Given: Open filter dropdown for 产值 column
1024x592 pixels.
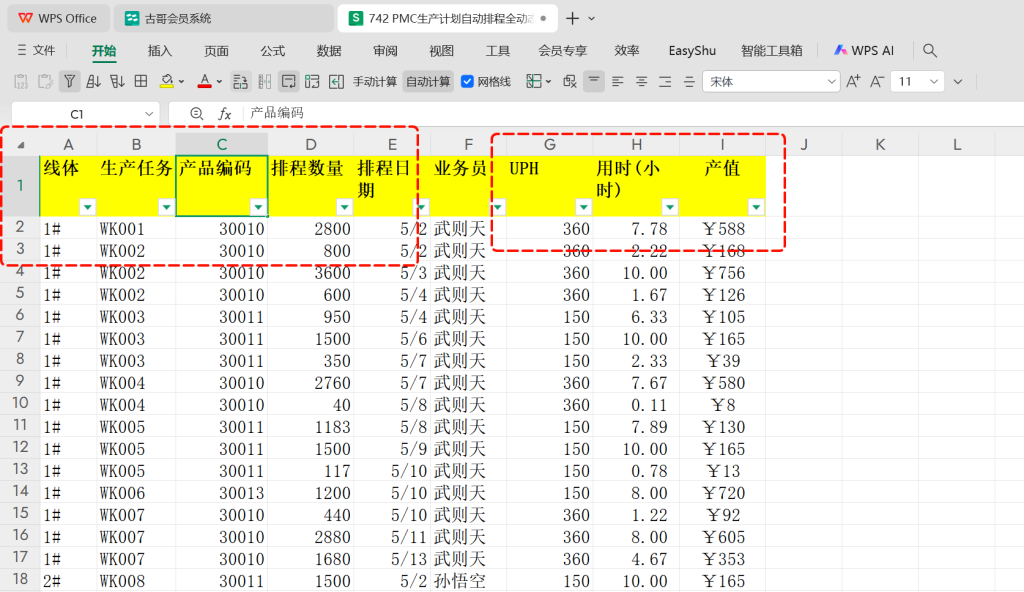Looking at the screenshot, I should click(x=756, y=207).
